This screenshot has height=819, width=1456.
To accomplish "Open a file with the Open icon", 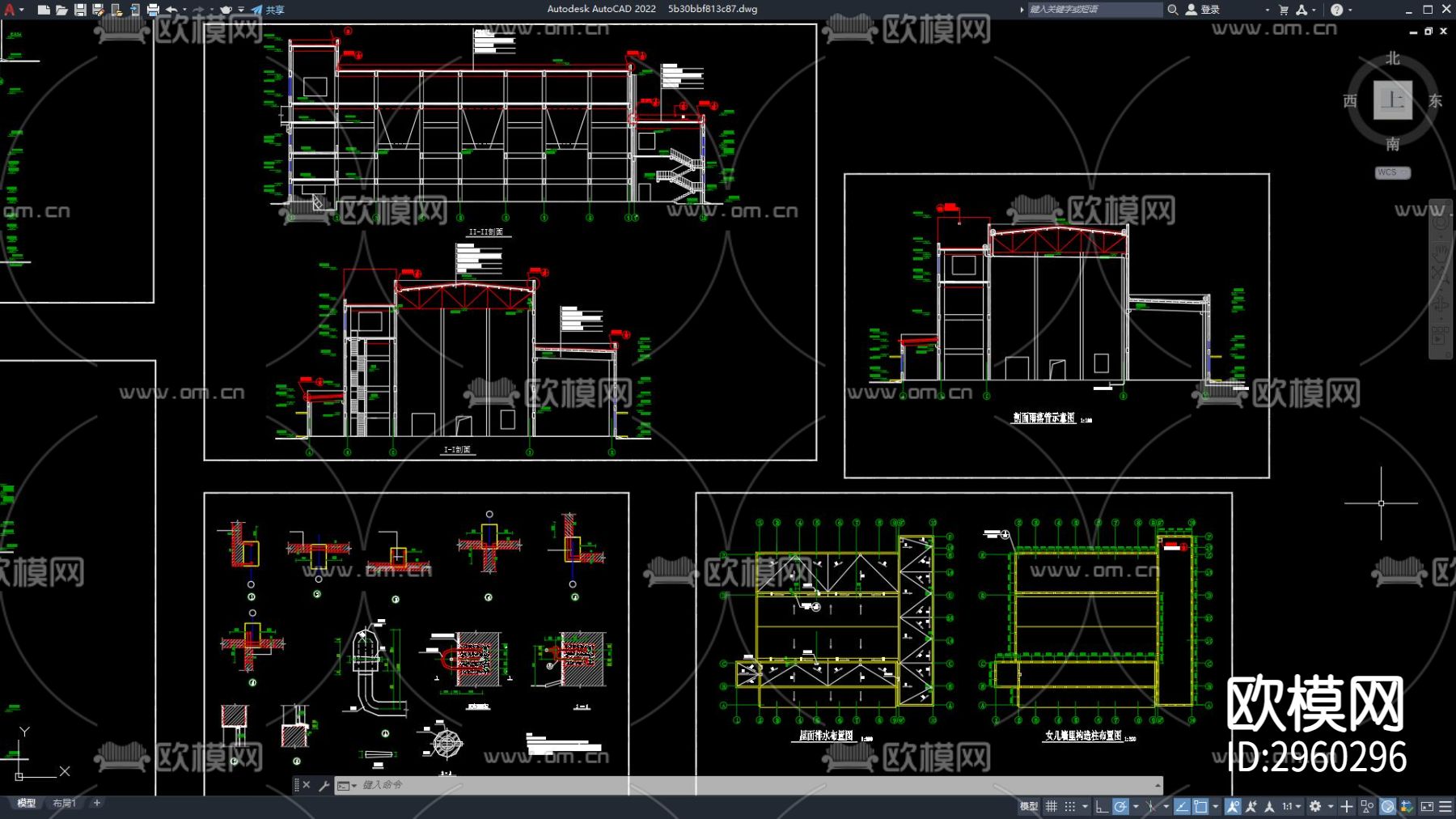I will (61, 10).
